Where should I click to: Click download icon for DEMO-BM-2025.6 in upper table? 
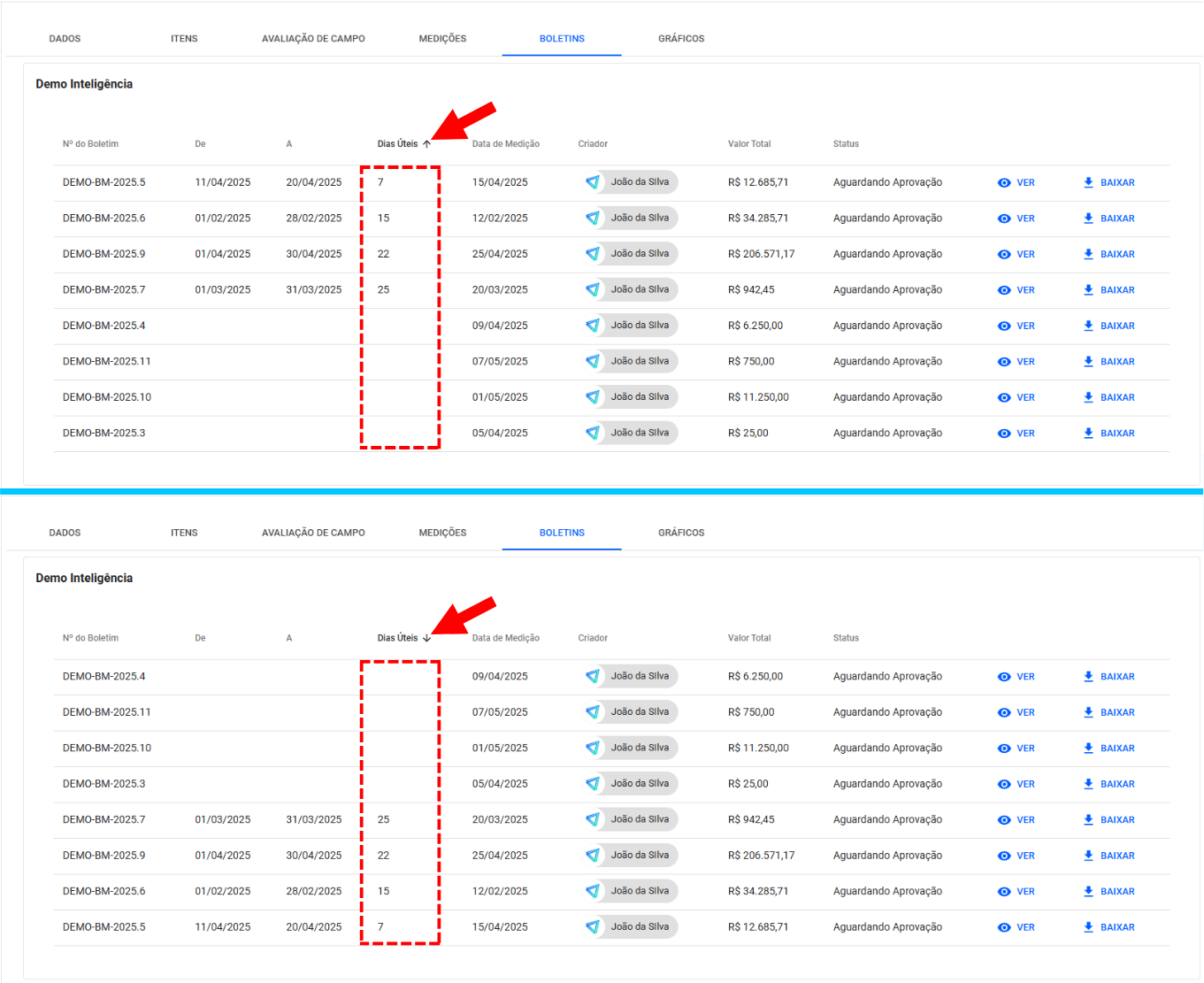1088,219
